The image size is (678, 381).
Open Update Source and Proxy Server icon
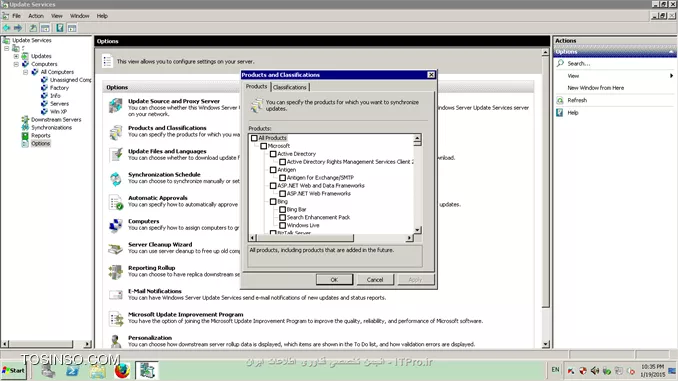click(115, 106)
